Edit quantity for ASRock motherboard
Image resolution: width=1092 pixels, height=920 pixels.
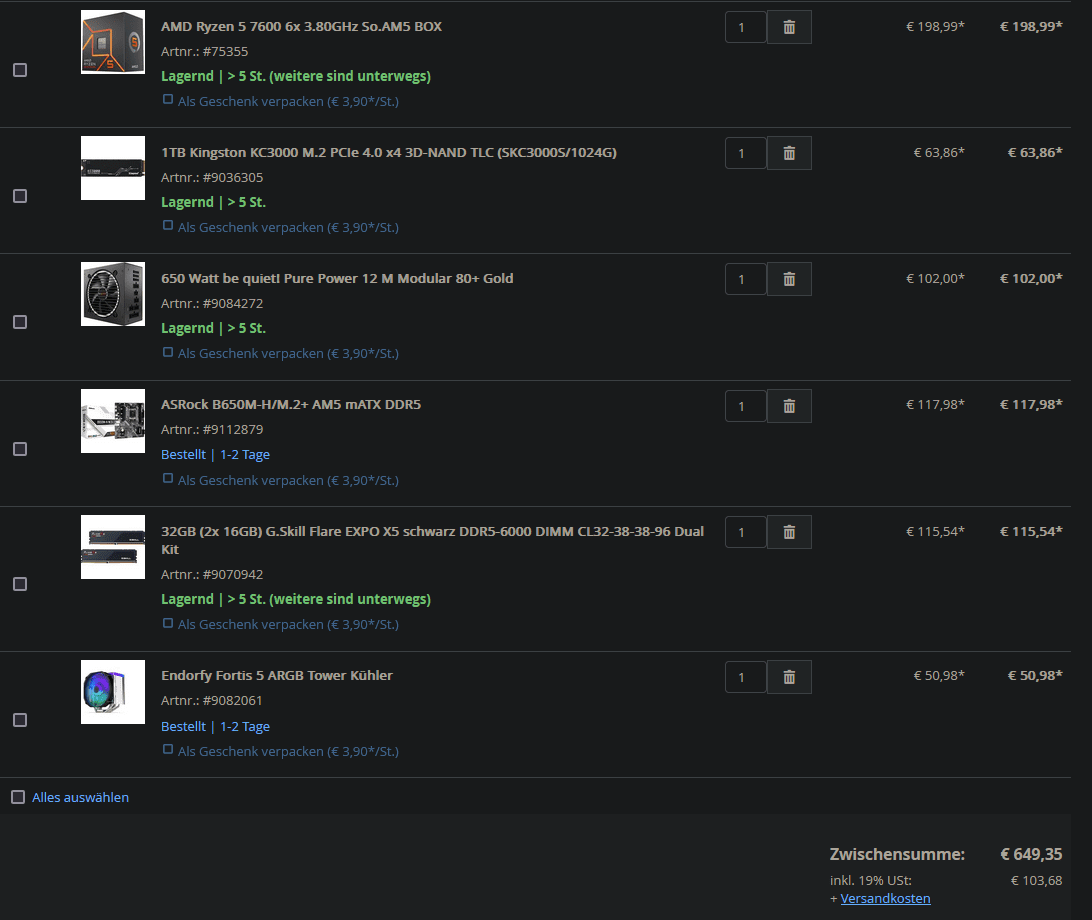click(746, 406)
